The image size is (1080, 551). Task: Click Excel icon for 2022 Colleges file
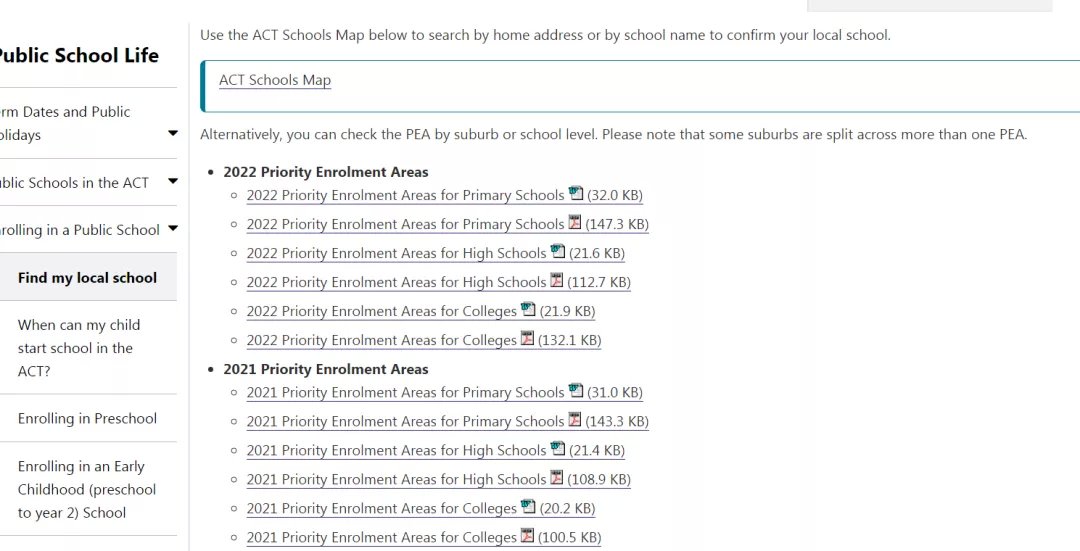(528, 309)
